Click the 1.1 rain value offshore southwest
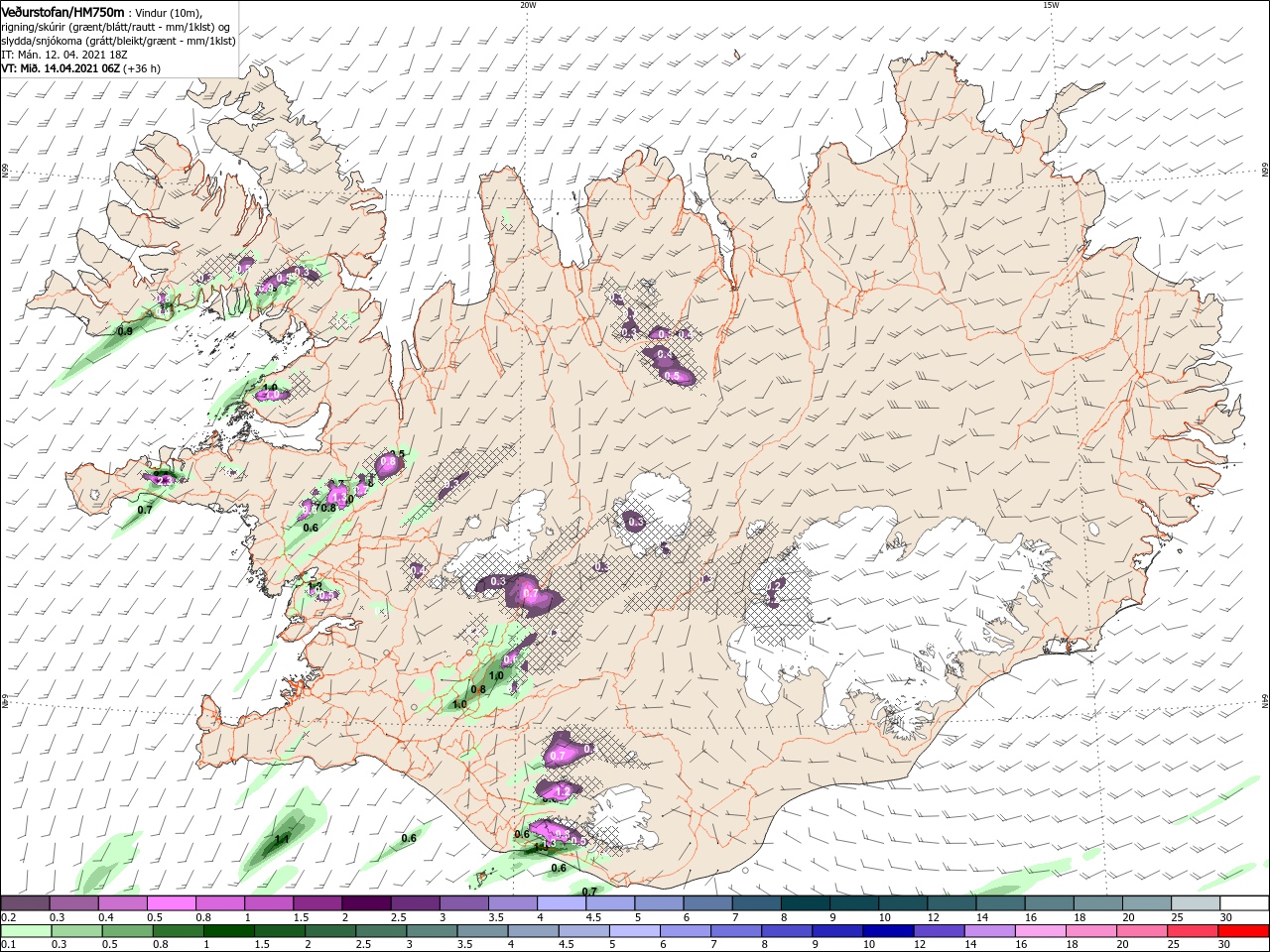This screenshot has height=952, width=1270. [x=282, y=839]
